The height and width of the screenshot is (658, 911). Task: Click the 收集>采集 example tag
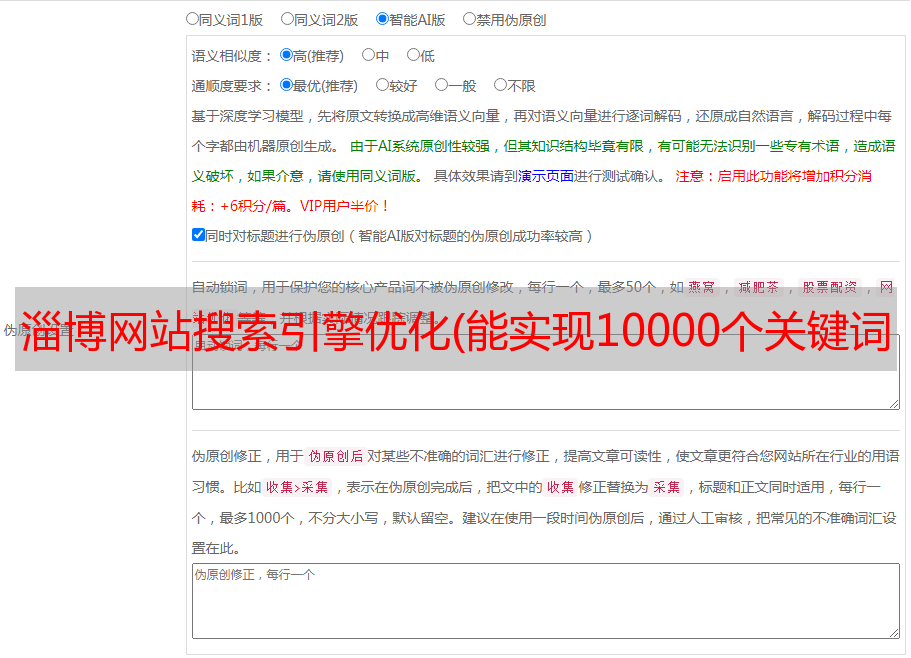pos(297,487)
